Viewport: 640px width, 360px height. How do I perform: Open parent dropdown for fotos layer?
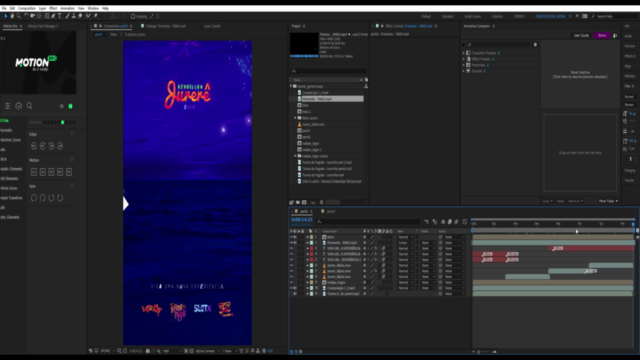[455, 237]
